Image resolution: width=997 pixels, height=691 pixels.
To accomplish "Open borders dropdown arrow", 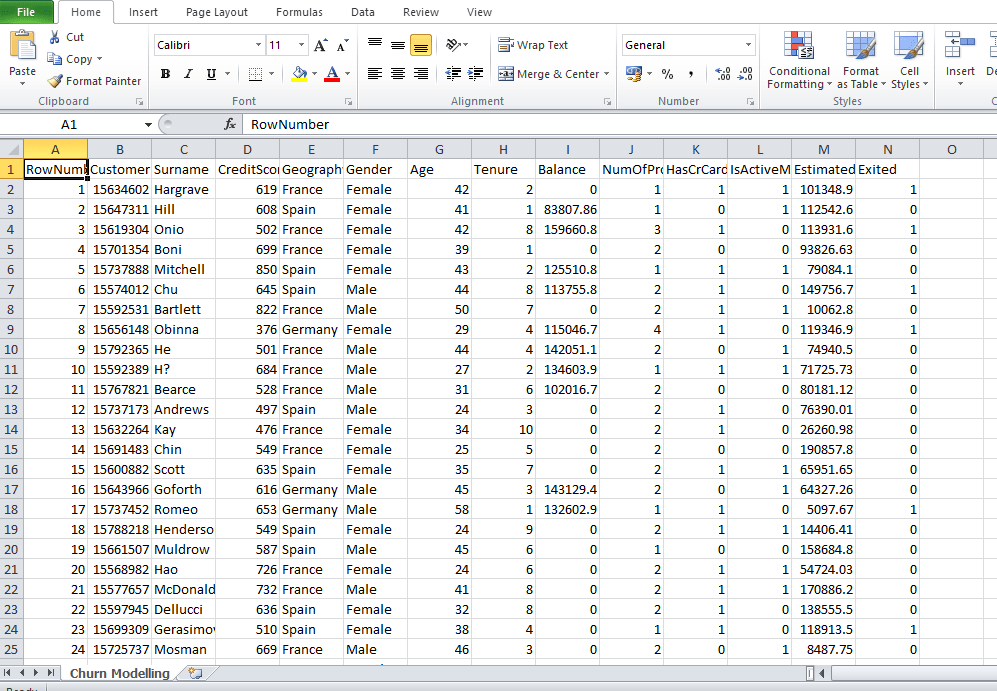I will coord(271,74).
